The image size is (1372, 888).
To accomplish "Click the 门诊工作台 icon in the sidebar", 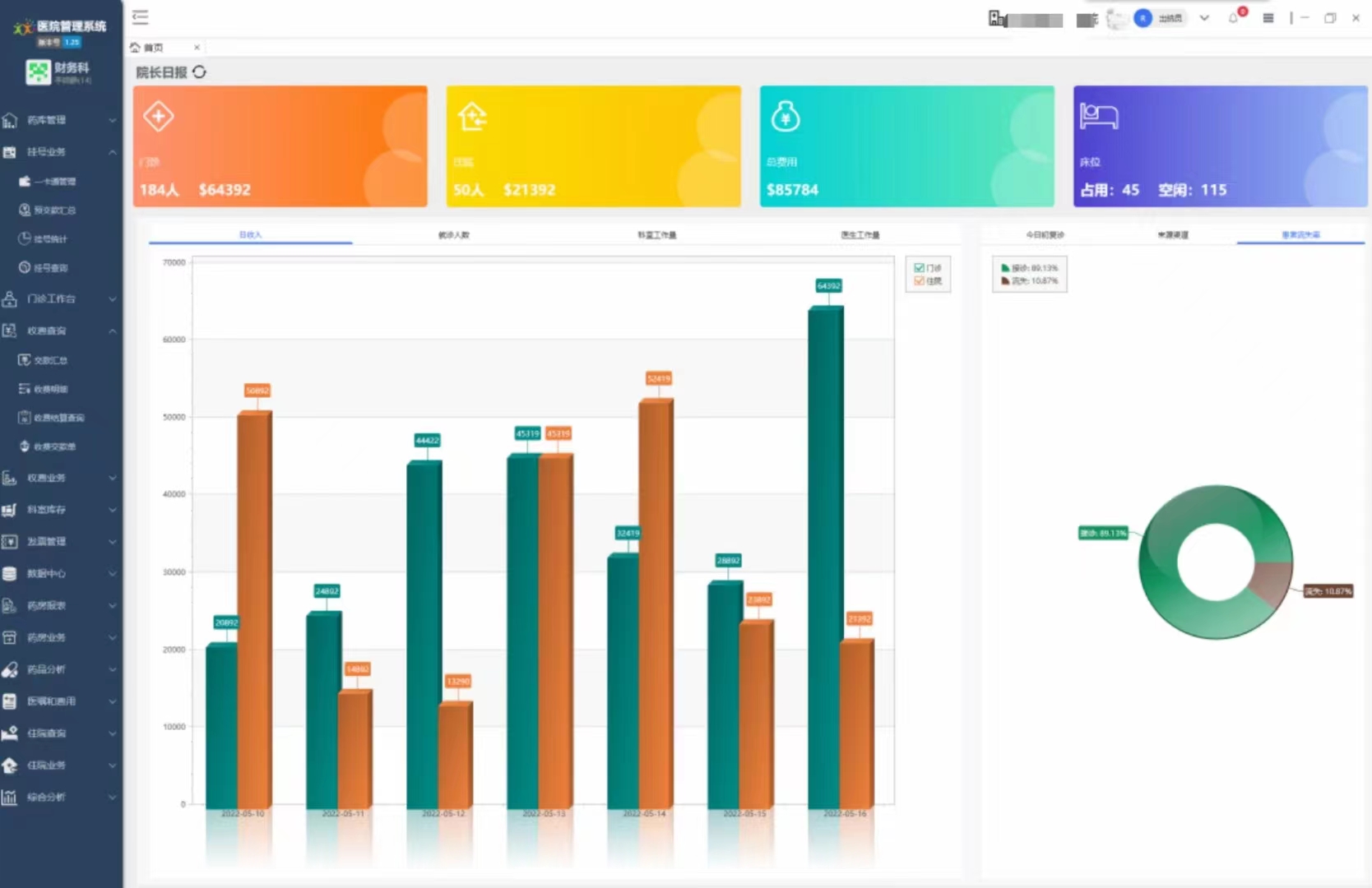I will click(x=10, y=299).
